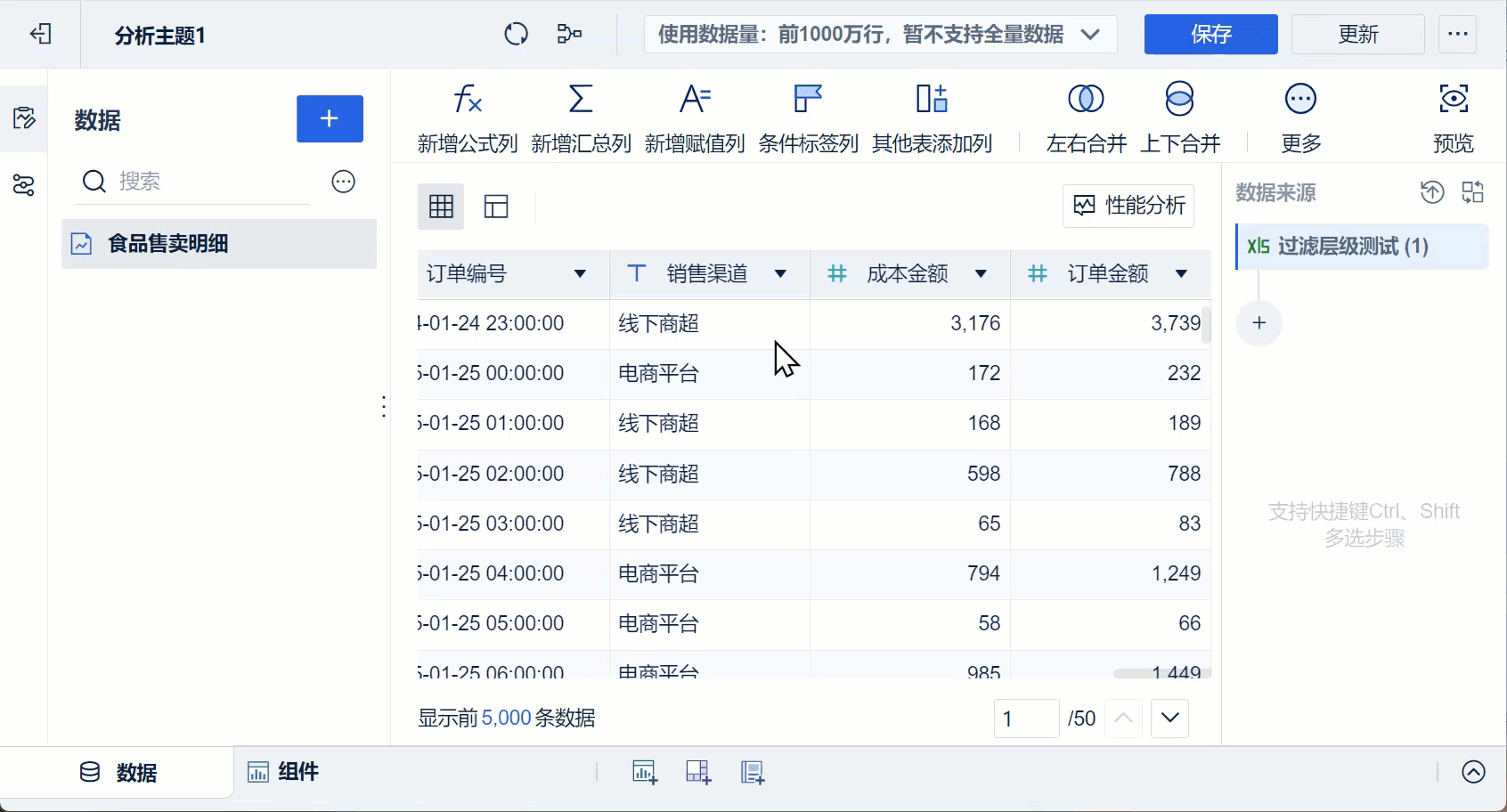Screen dimensions: 1507x812
Task: Click 其他表添加列 add column tool
Action: [x=932, y=118]
